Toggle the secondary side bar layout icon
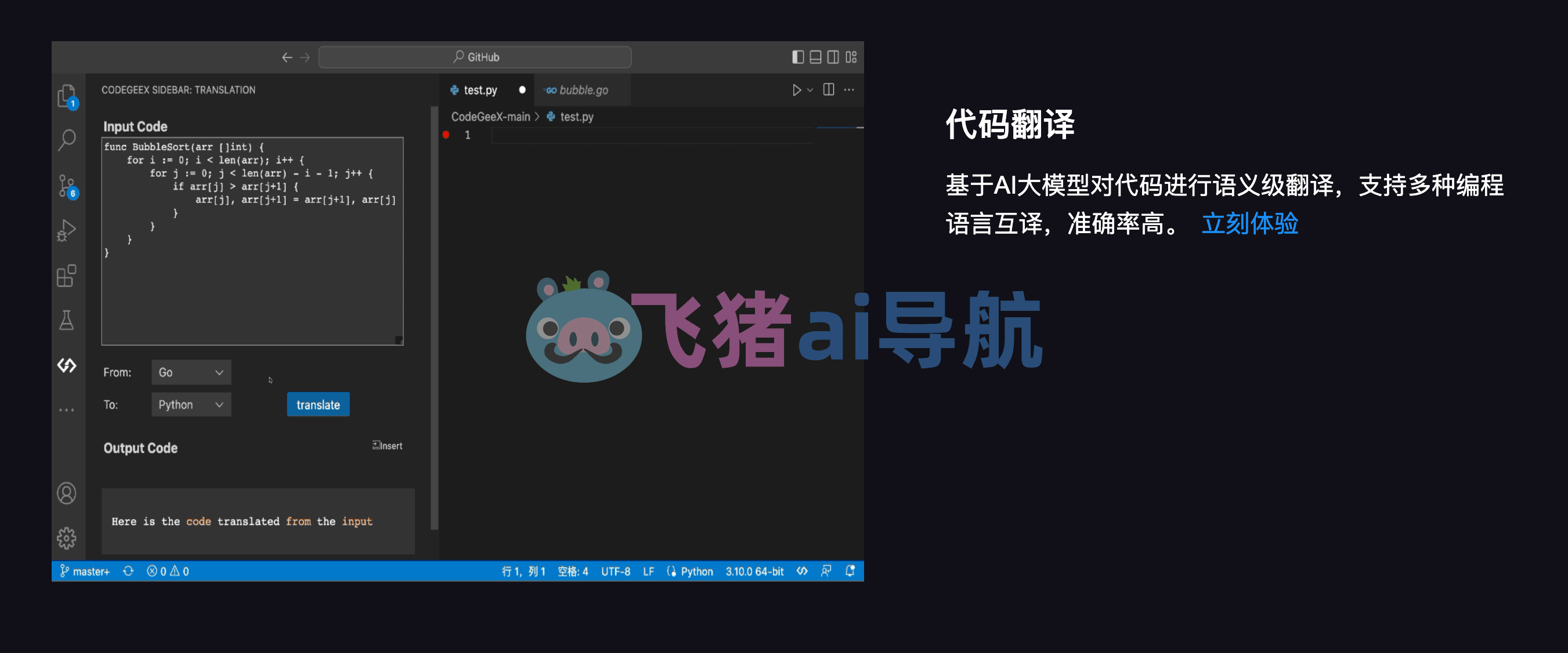The height and width of the screenshot is (653, 1568). (833, 57)
